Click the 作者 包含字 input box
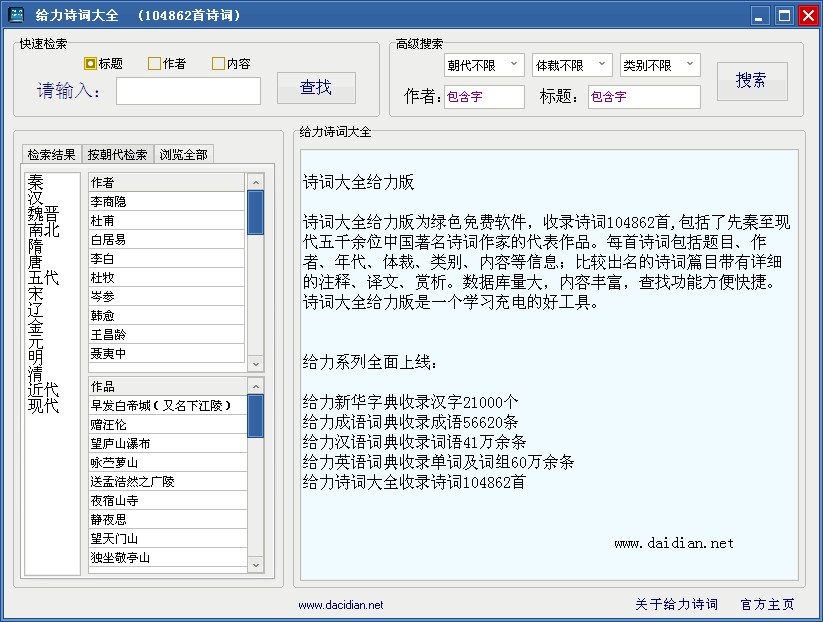 tap(484, 97)
